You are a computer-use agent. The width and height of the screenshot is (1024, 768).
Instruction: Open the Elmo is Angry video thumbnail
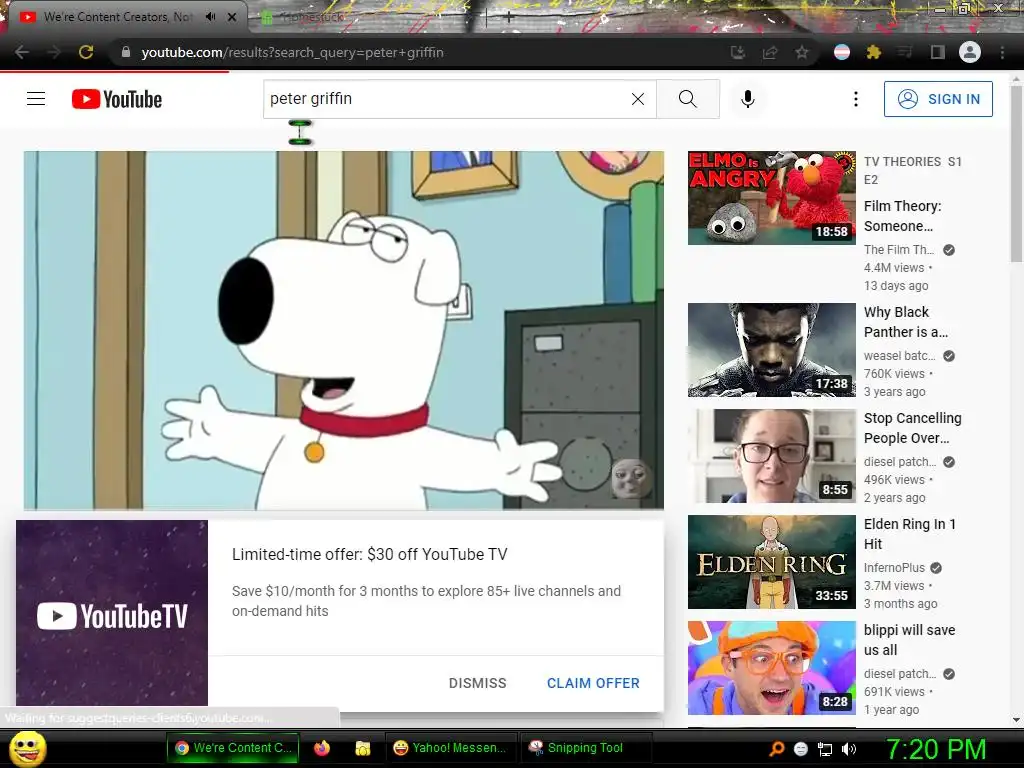(x=771, y=198)
